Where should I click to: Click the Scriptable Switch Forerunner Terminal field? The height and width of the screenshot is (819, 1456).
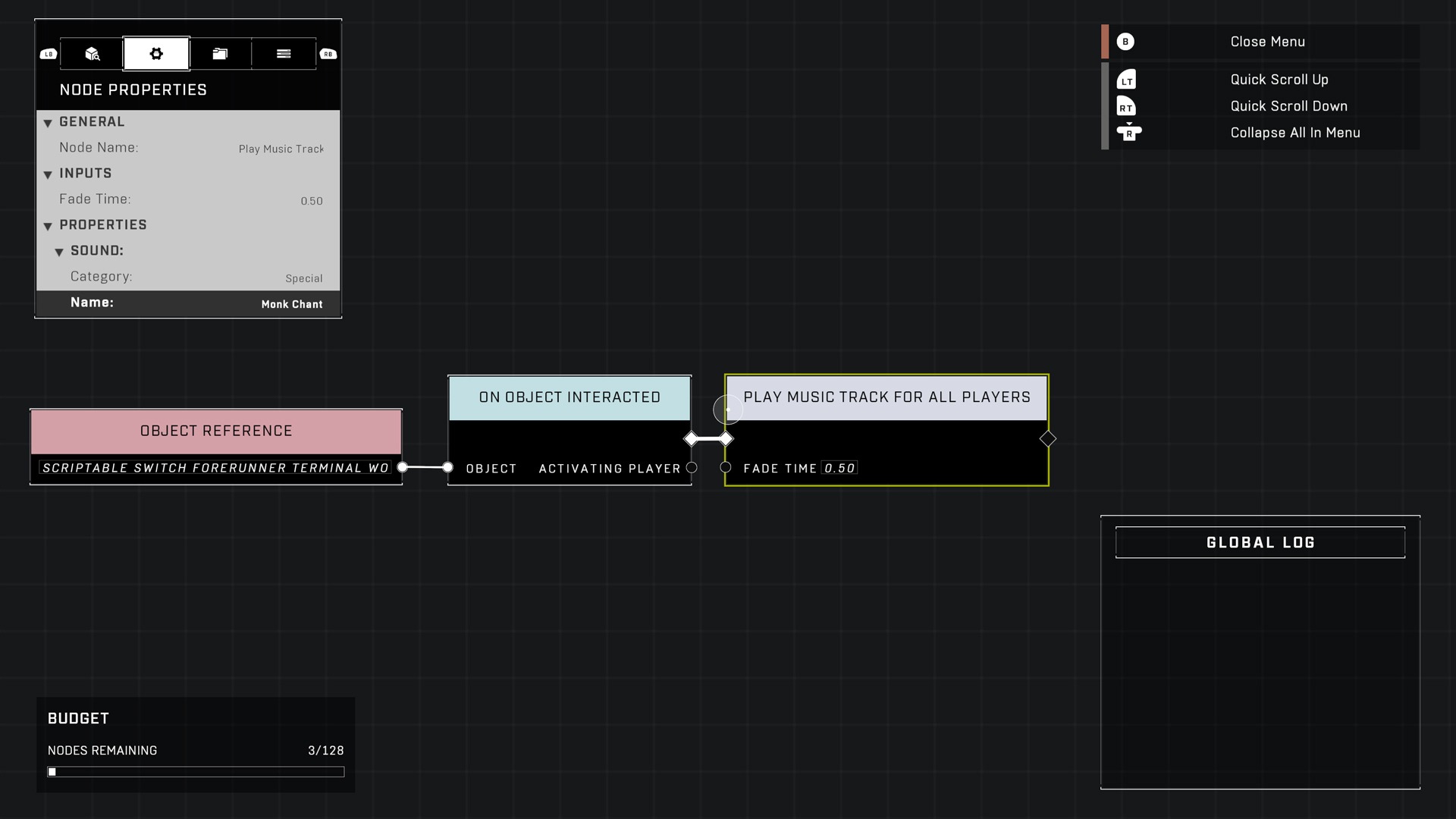[x=215, y=468]
